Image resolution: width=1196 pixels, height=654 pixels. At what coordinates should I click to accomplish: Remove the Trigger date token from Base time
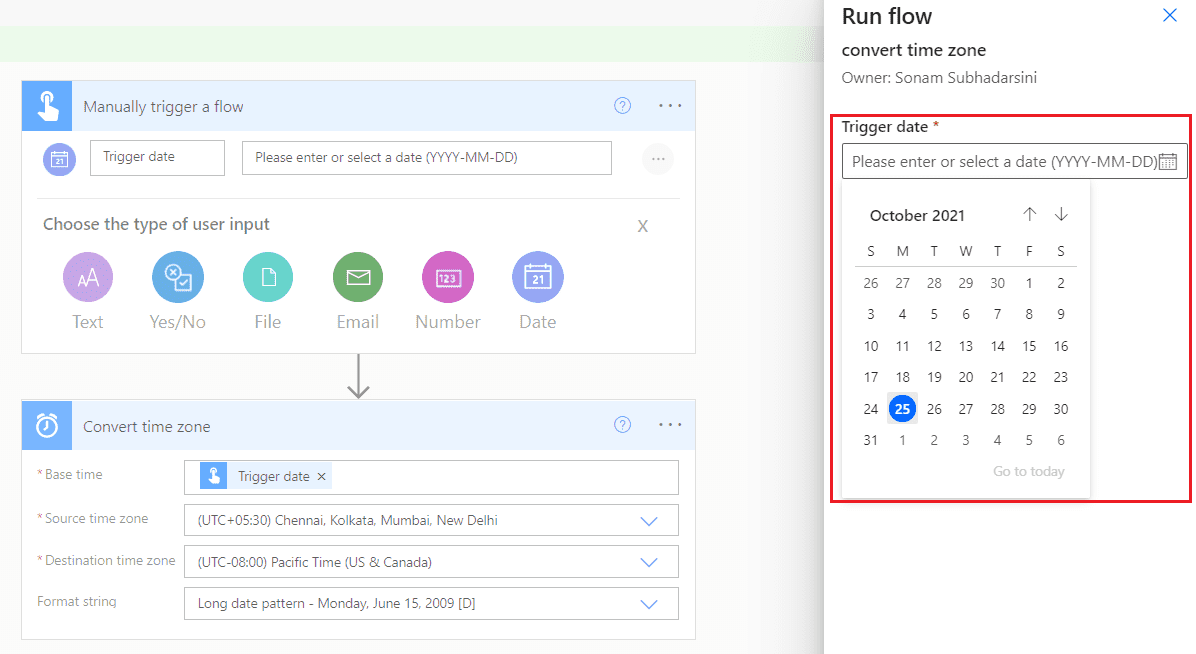(x=321, y=477)
